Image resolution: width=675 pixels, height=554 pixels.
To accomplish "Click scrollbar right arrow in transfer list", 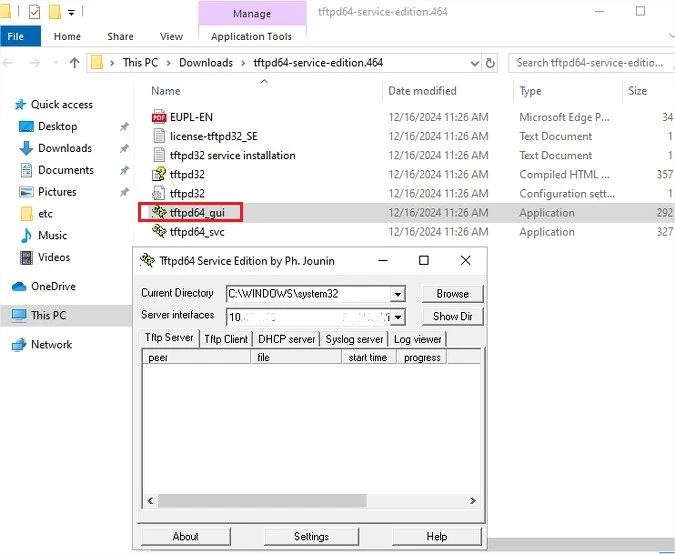I will [473, 501].
